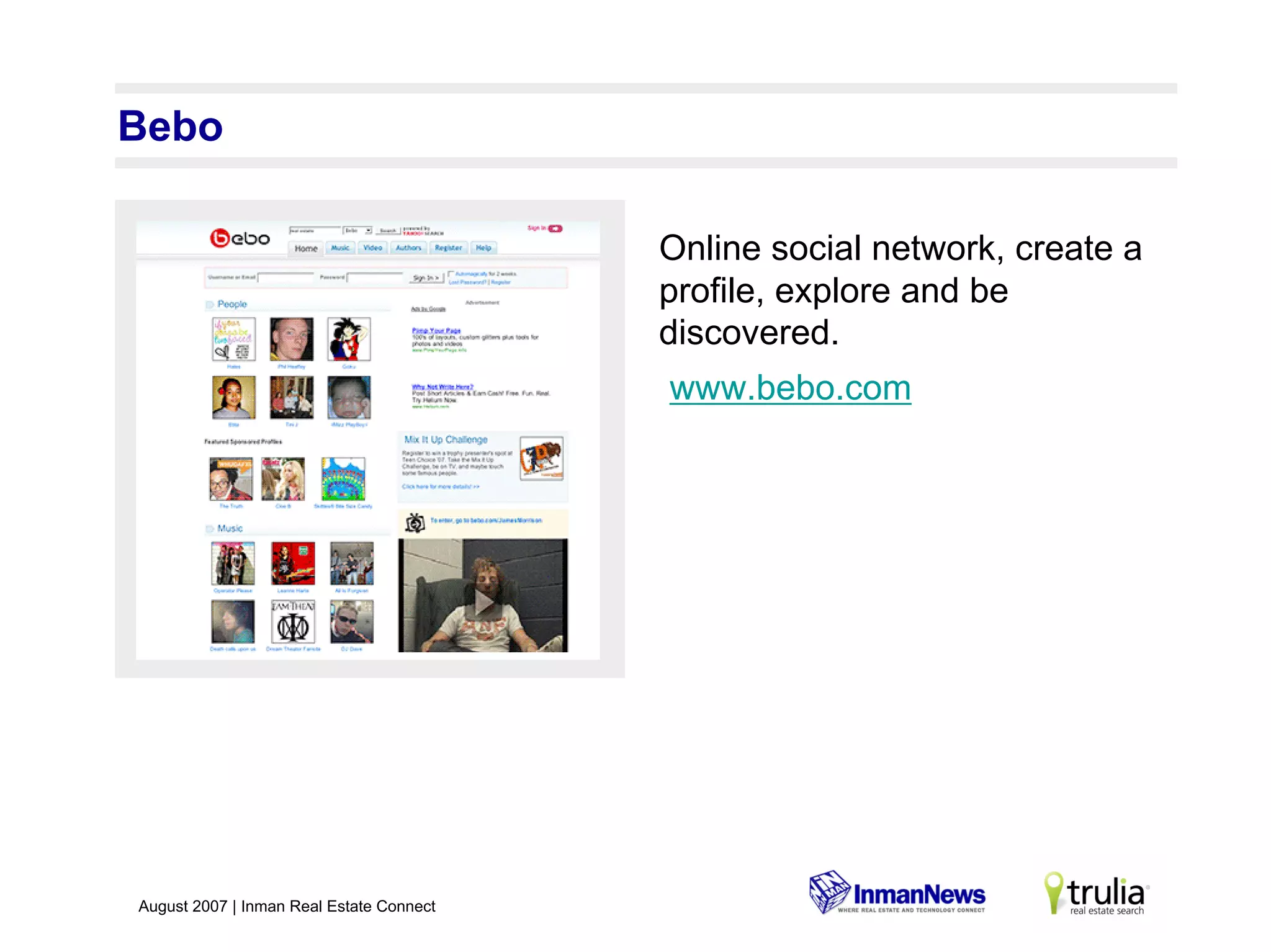Focus the Password field
Screen dimensions: 1271x952
(375, 277)
